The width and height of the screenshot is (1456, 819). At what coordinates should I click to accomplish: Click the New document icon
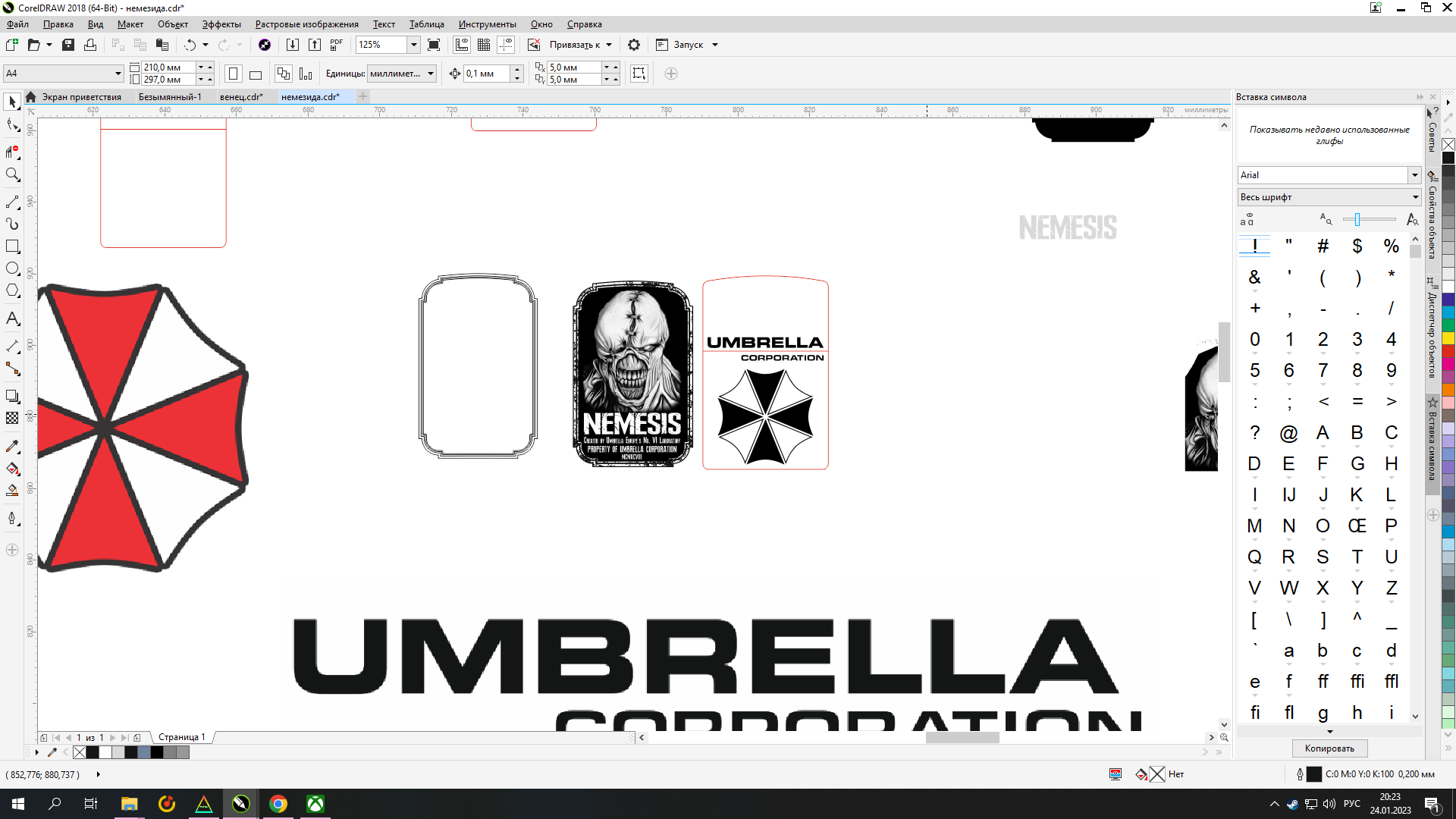point(12,45)
